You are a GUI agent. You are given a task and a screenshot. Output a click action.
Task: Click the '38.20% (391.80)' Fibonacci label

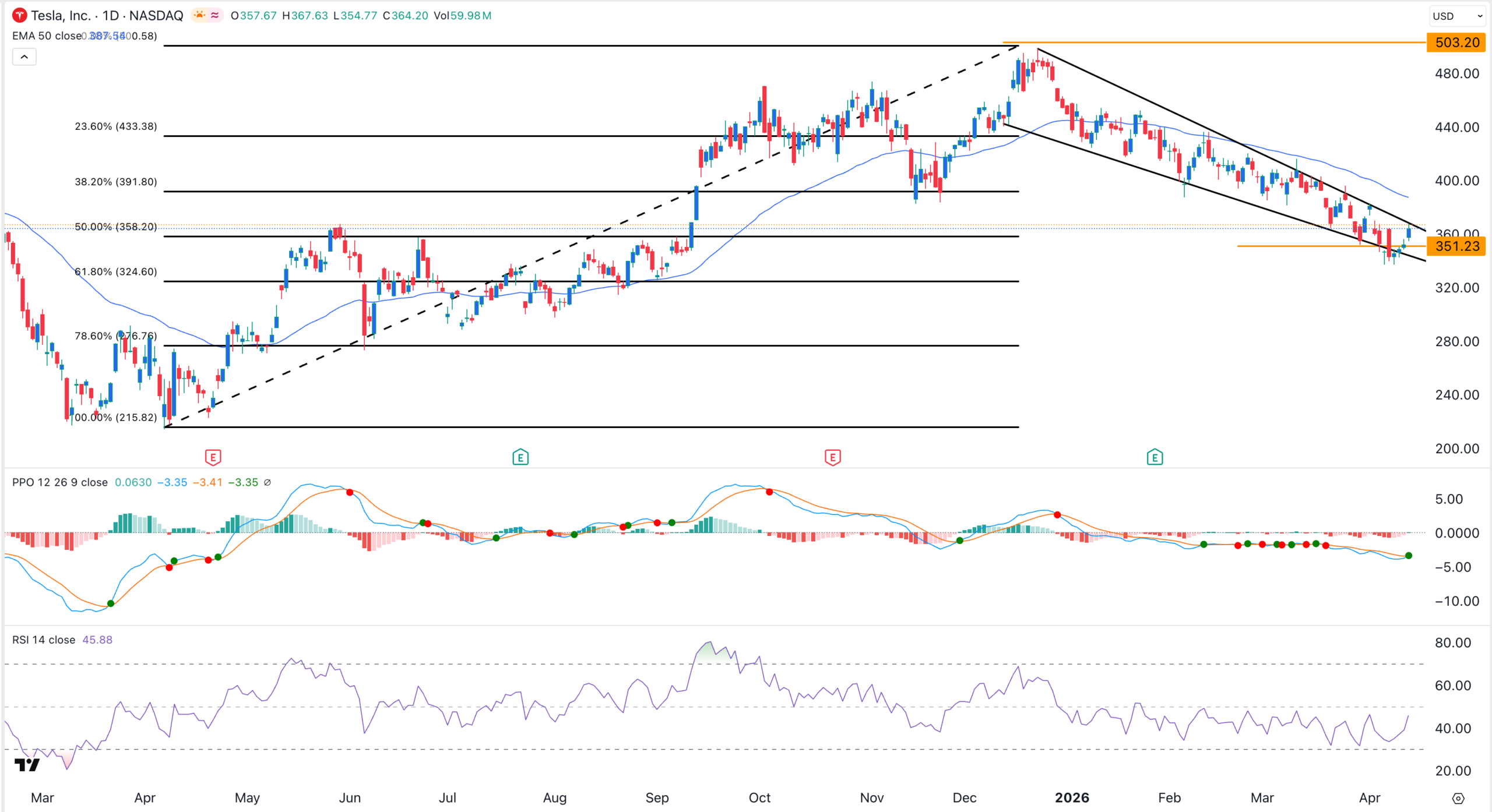116,182
